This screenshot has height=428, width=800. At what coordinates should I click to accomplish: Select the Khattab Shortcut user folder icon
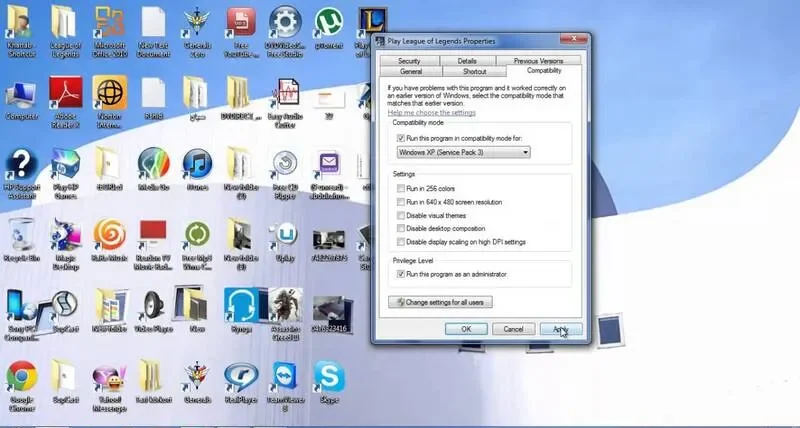tap(21, 23)
